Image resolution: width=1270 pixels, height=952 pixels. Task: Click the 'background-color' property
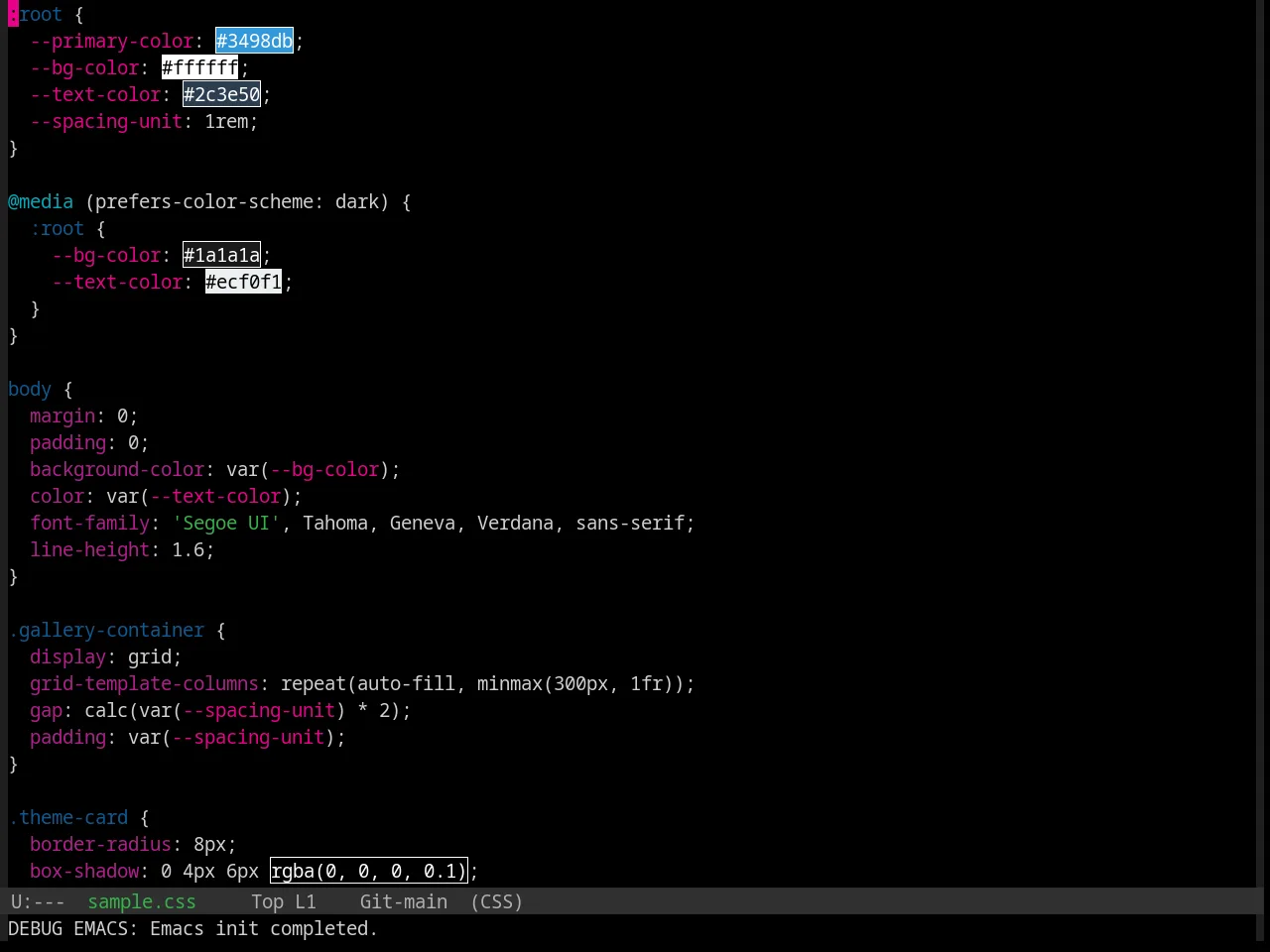point(117,469)
